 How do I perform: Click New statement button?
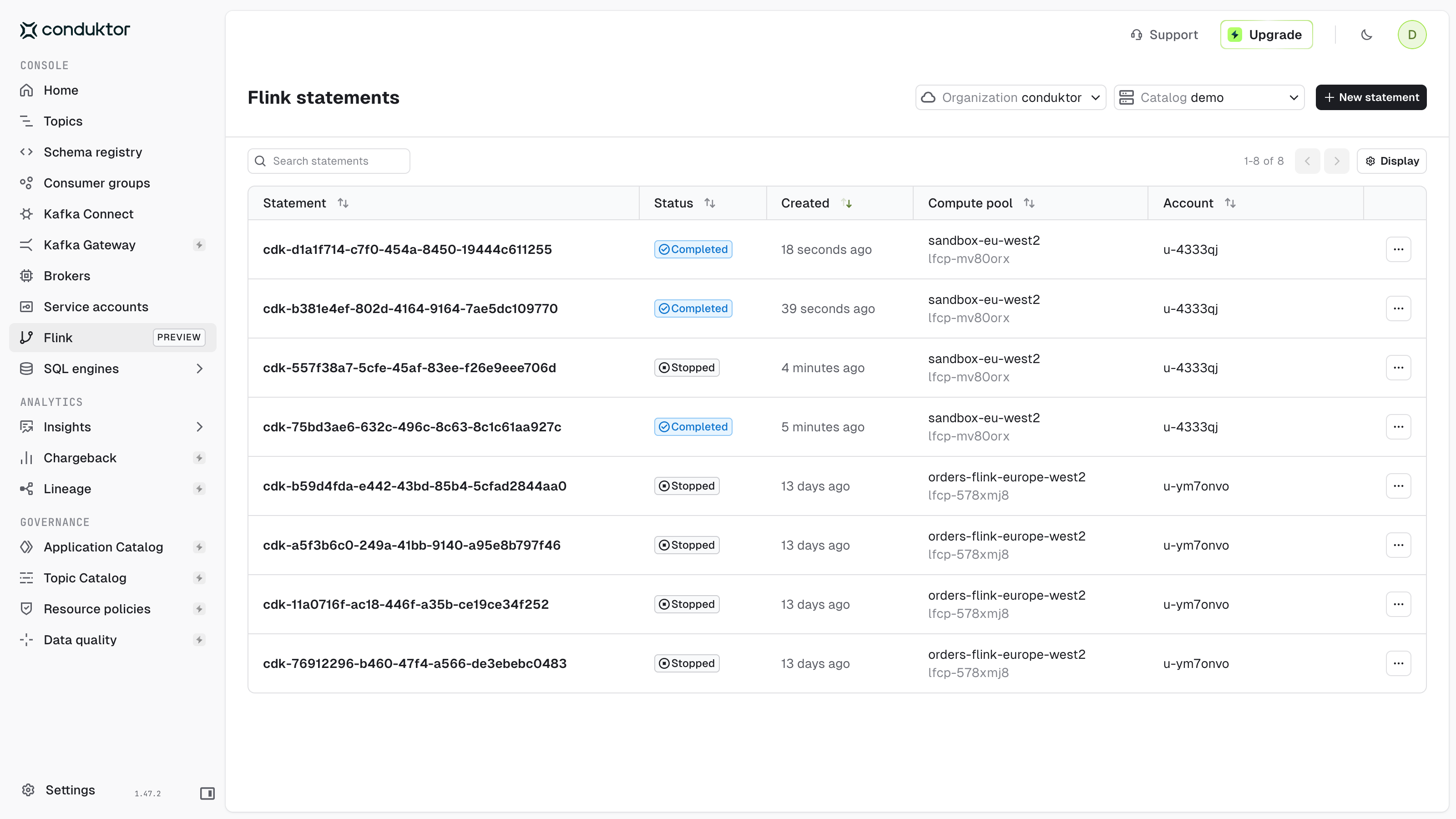tap(1371, 97)
